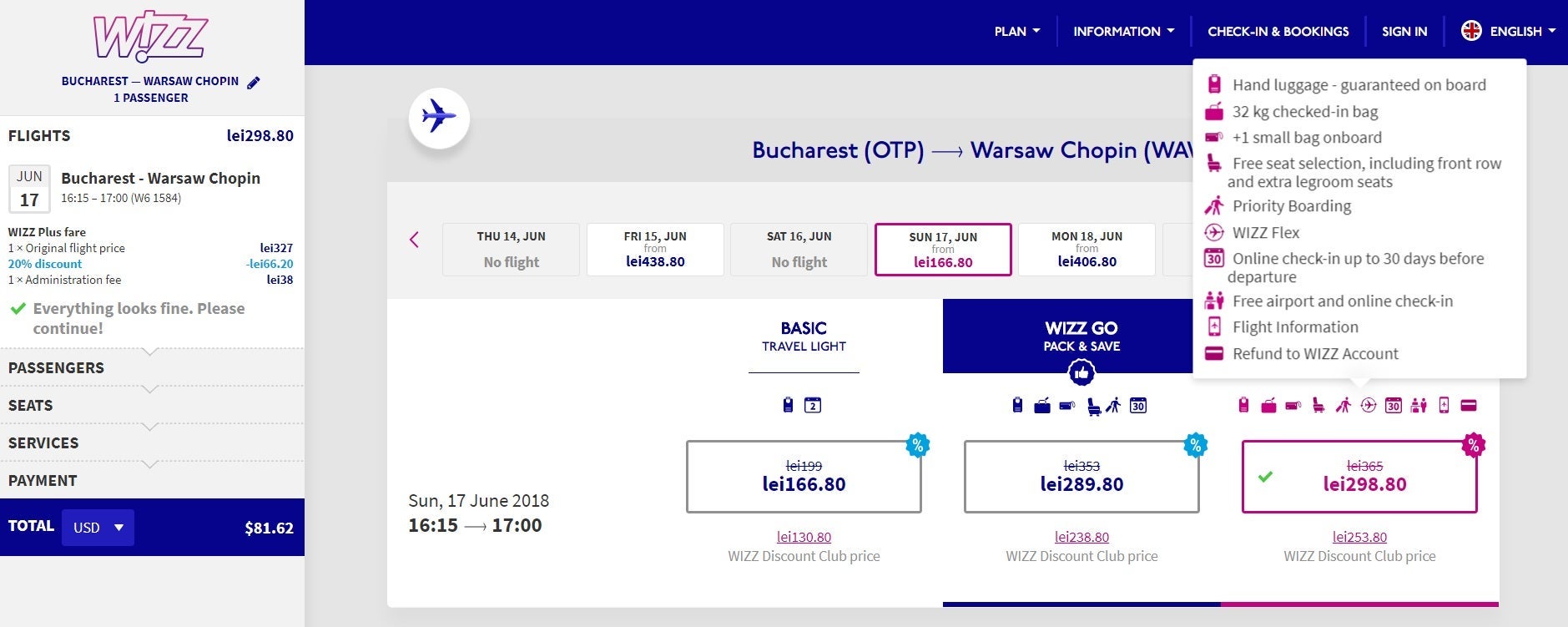Click the seat selection icon under WIZZ GO
Screen dimensions: 1568x627
[1093, 407]
